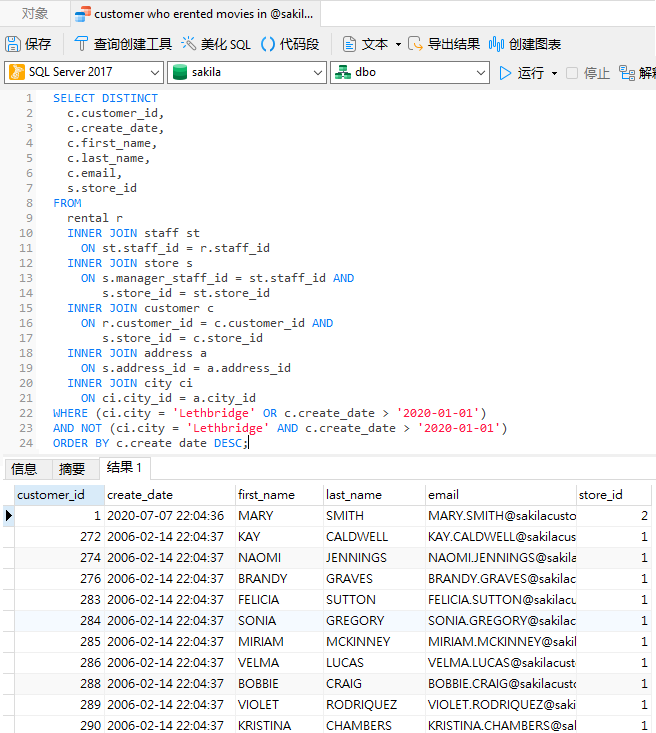Click line number 12 in the gutter

pos(26,263)
